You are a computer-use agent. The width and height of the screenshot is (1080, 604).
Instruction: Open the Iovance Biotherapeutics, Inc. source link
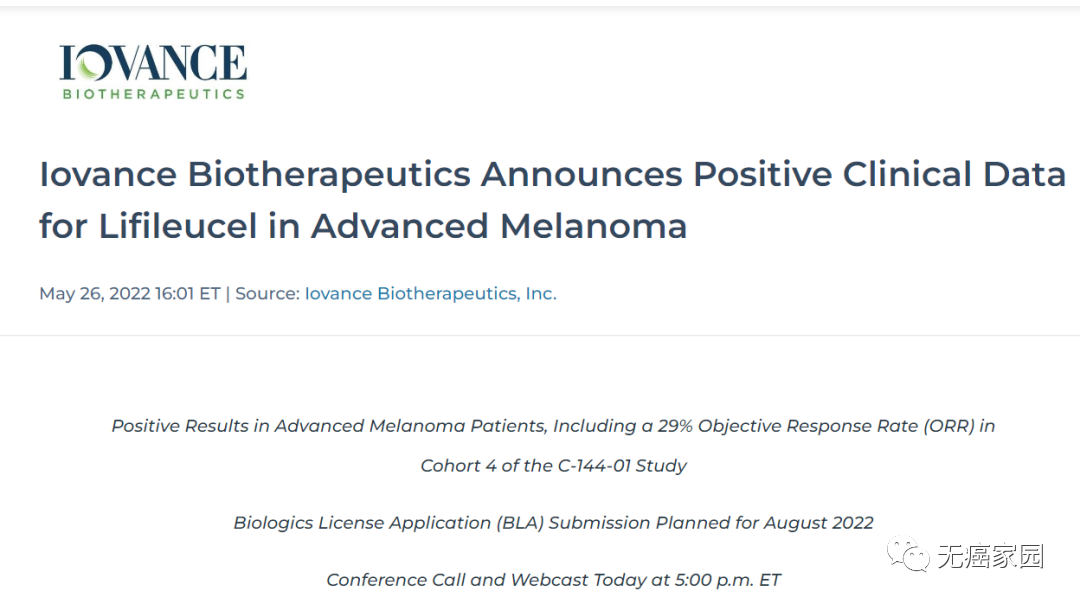click(x=430, y=294)
